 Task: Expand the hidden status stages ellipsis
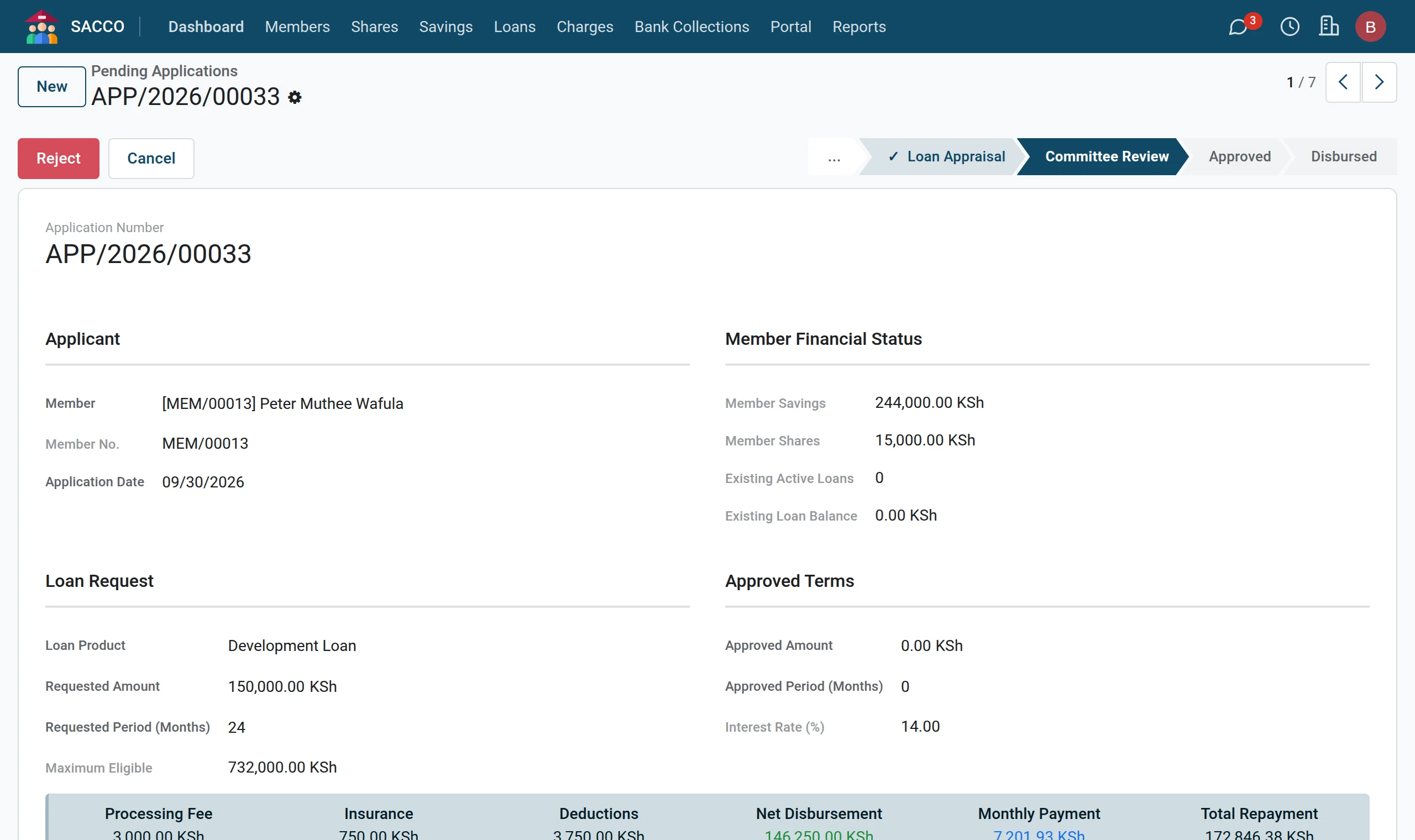click(834, 158)
